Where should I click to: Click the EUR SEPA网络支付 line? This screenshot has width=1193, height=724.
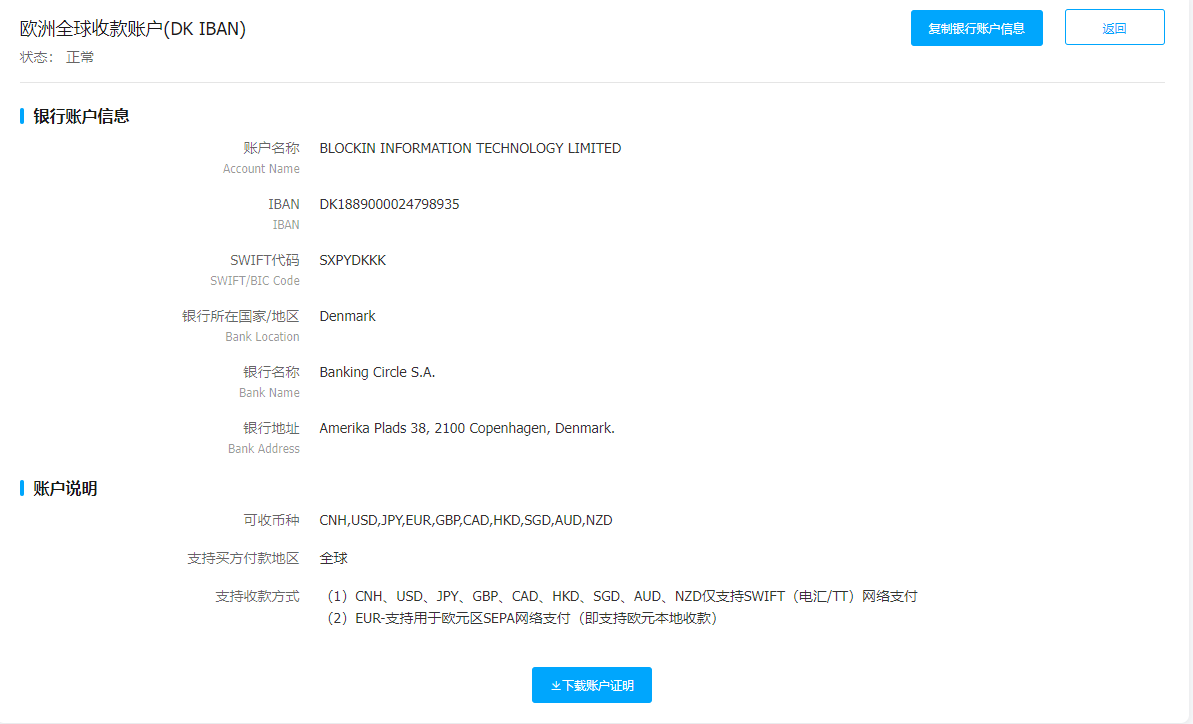coord(521,618)
